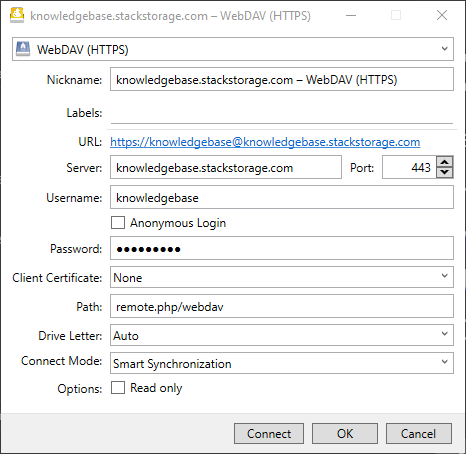Increase port number with up arrow
The height and width of the screenshot is (454, 466).
tap(445, 162)
